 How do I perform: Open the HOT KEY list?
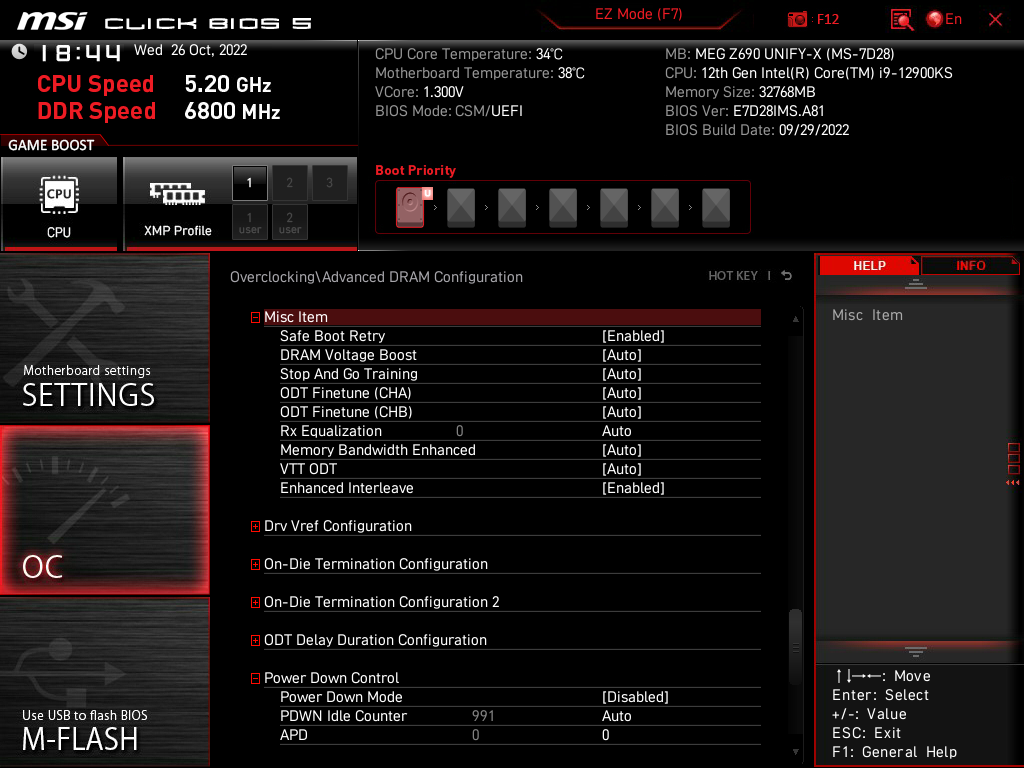(733, 276)
